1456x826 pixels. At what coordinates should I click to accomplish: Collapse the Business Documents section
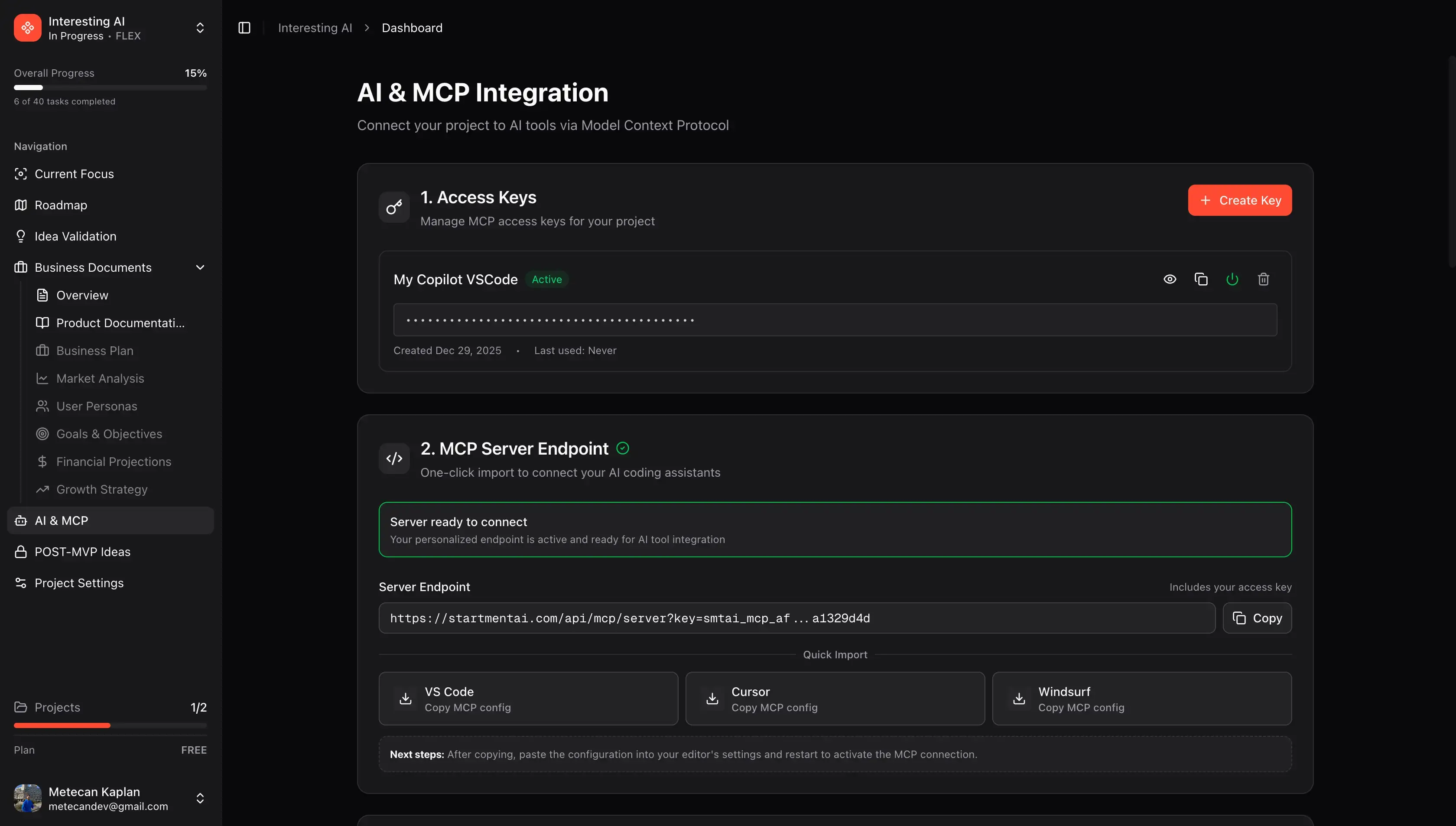pos(200,267)
